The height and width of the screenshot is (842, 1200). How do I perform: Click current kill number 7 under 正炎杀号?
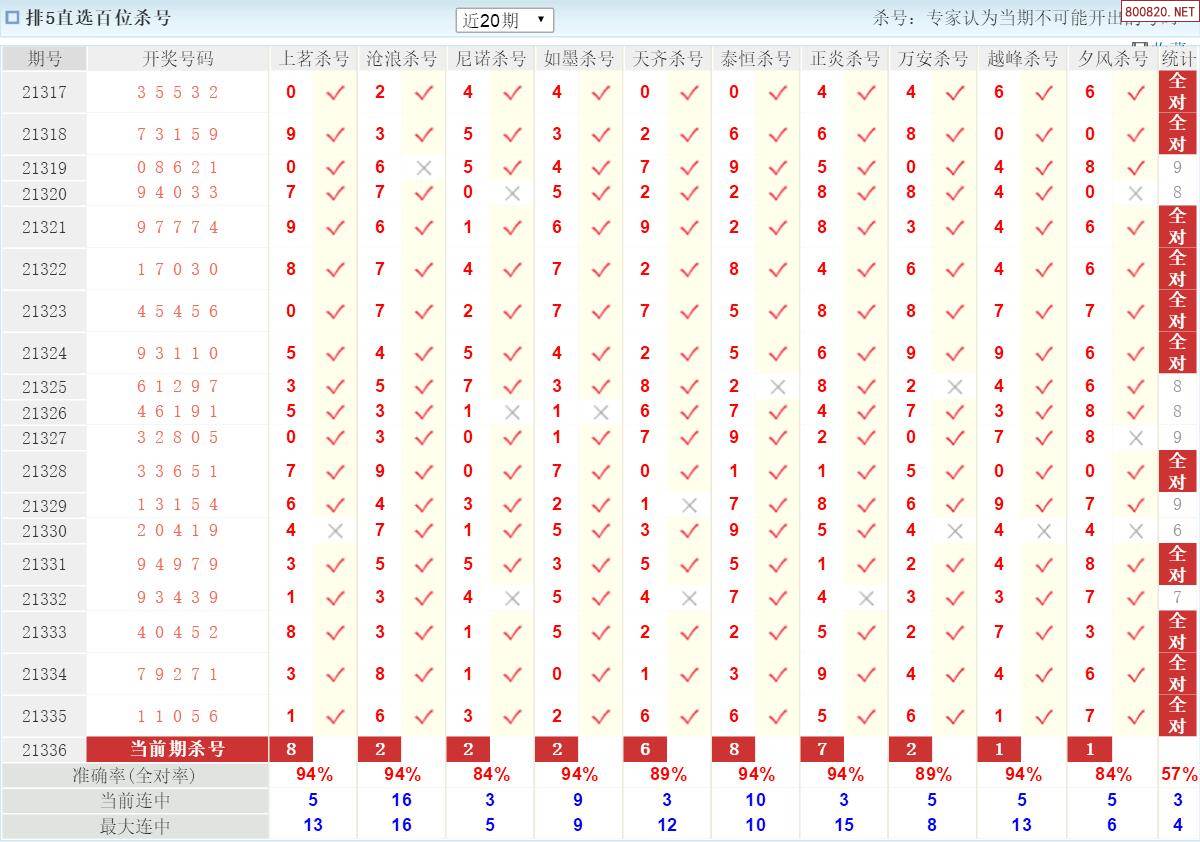[822, 749]
